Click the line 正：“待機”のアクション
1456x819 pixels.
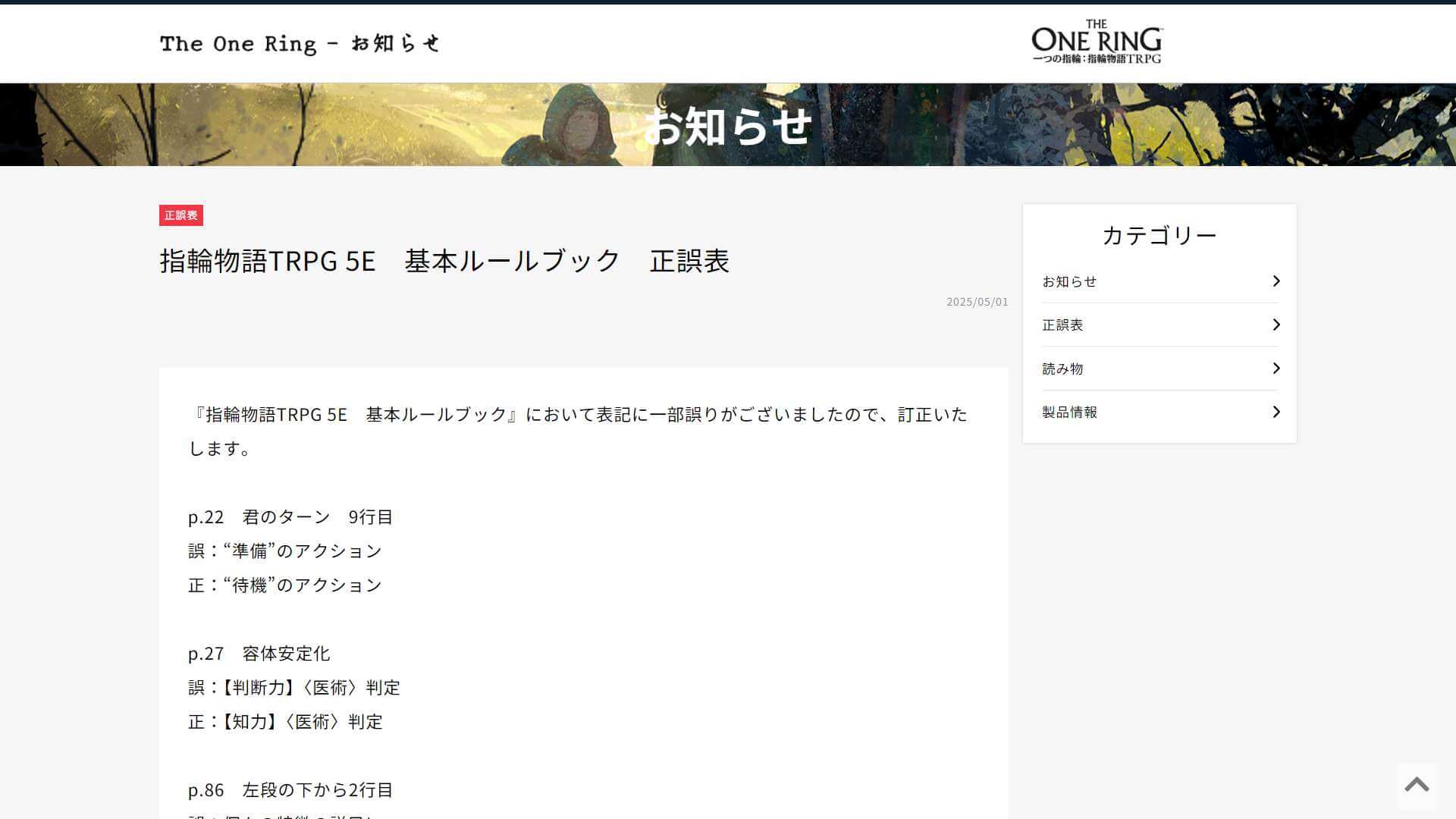click(285, 585)
